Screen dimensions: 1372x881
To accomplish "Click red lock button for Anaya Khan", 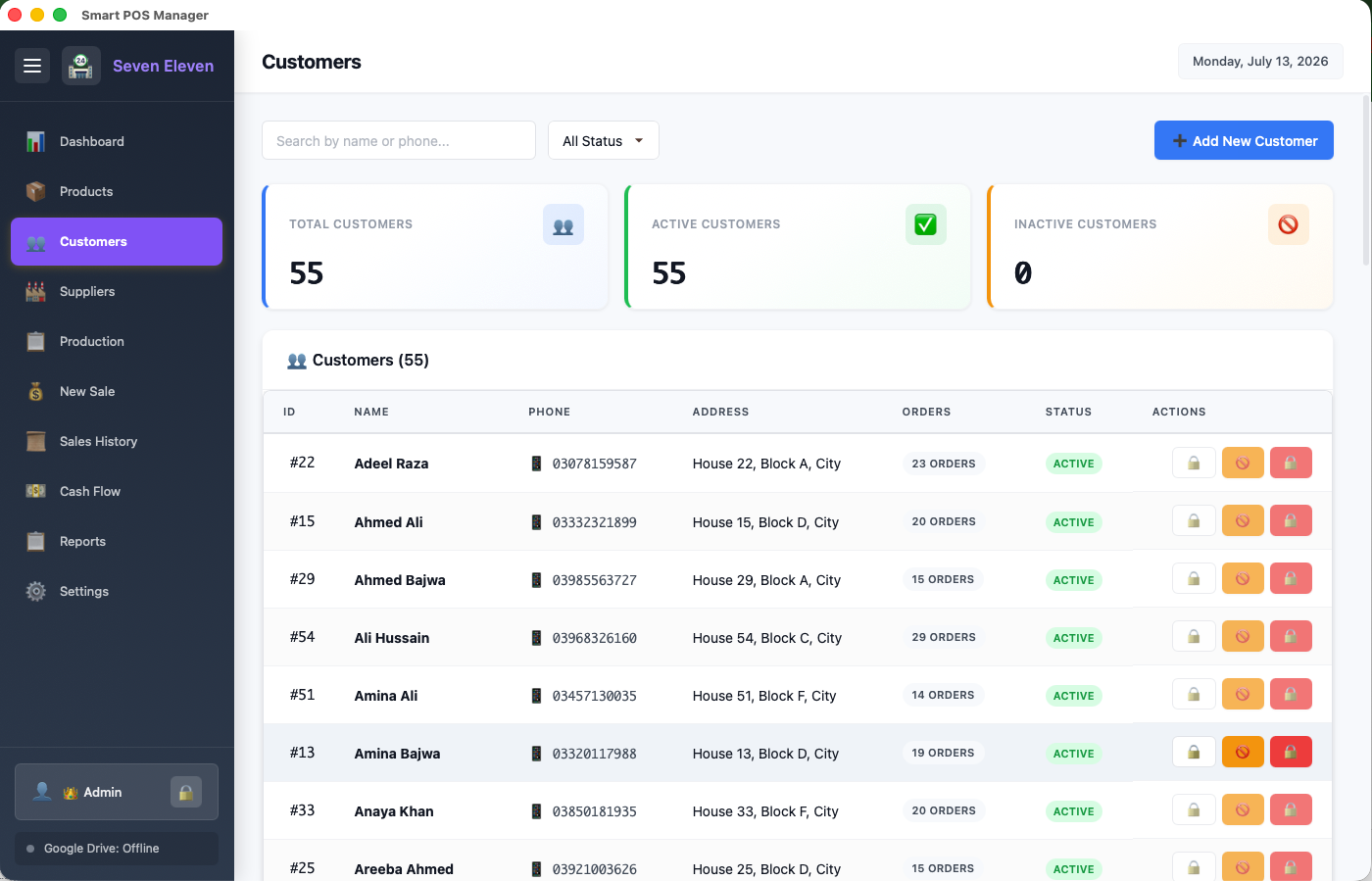I will coord(1291,809).
